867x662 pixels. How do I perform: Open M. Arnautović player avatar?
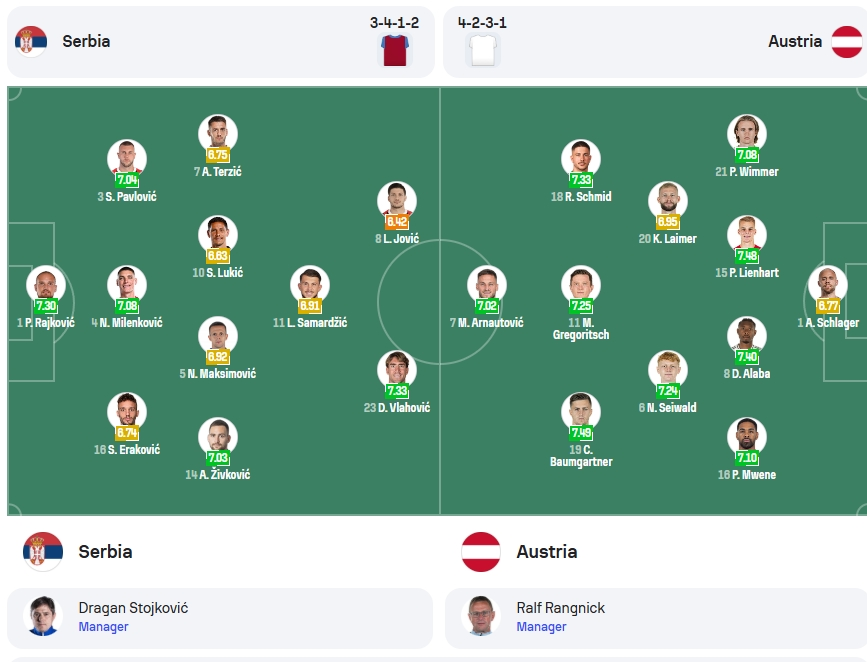coord(487,285)
